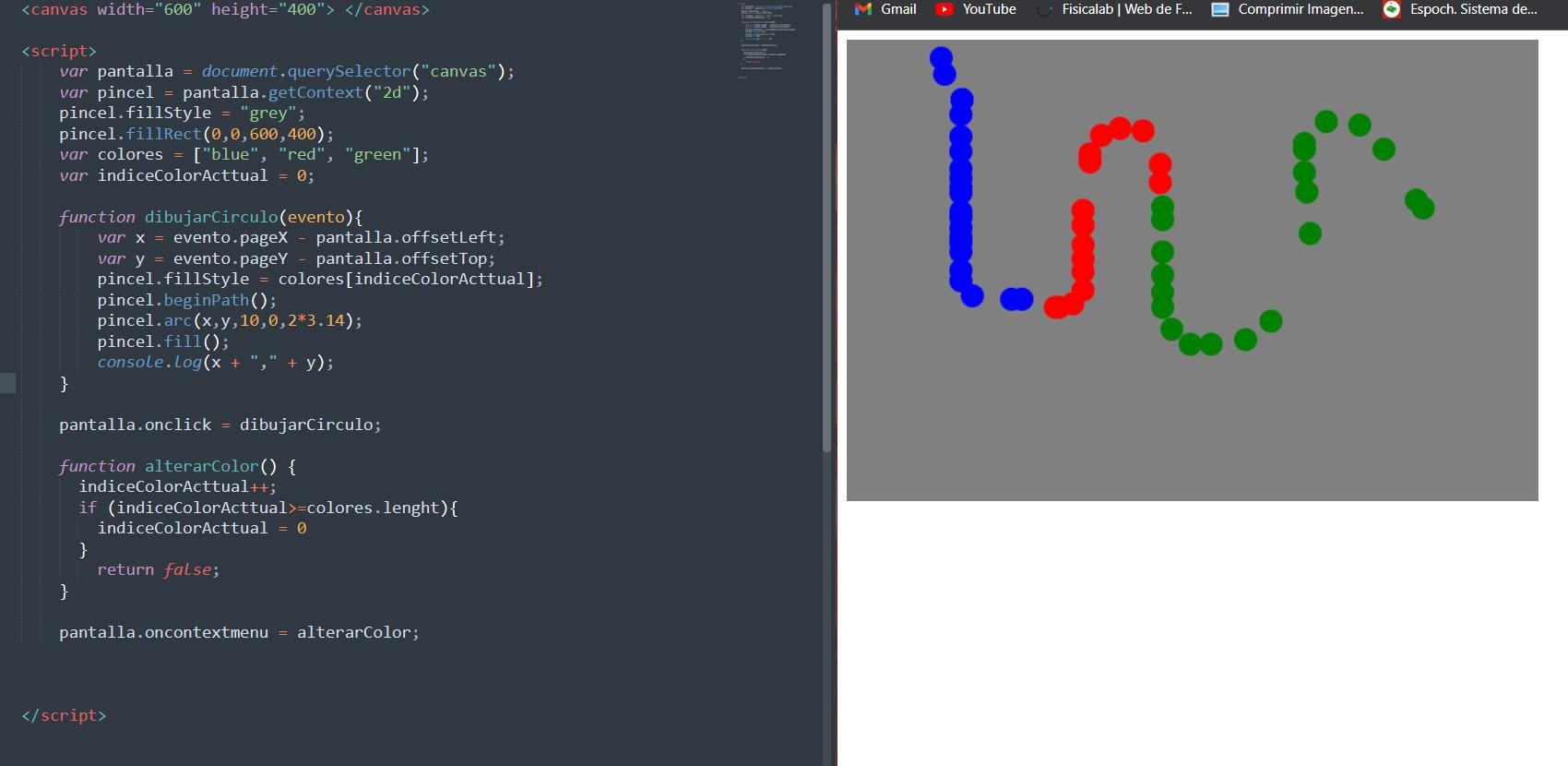The height and width of the screenshot is (766, 1568).
Task: Click 'offsetTop' in the var y line
Action: [x=444, y=258]
